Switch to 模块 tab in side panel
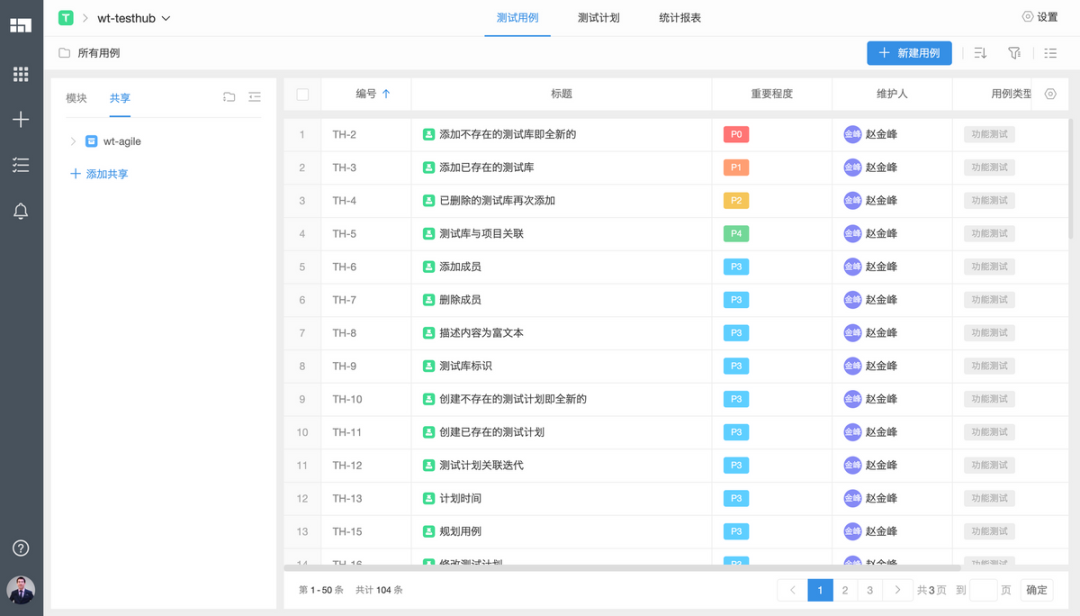Viewport: 1080px width, 616px height. [76, 99]
